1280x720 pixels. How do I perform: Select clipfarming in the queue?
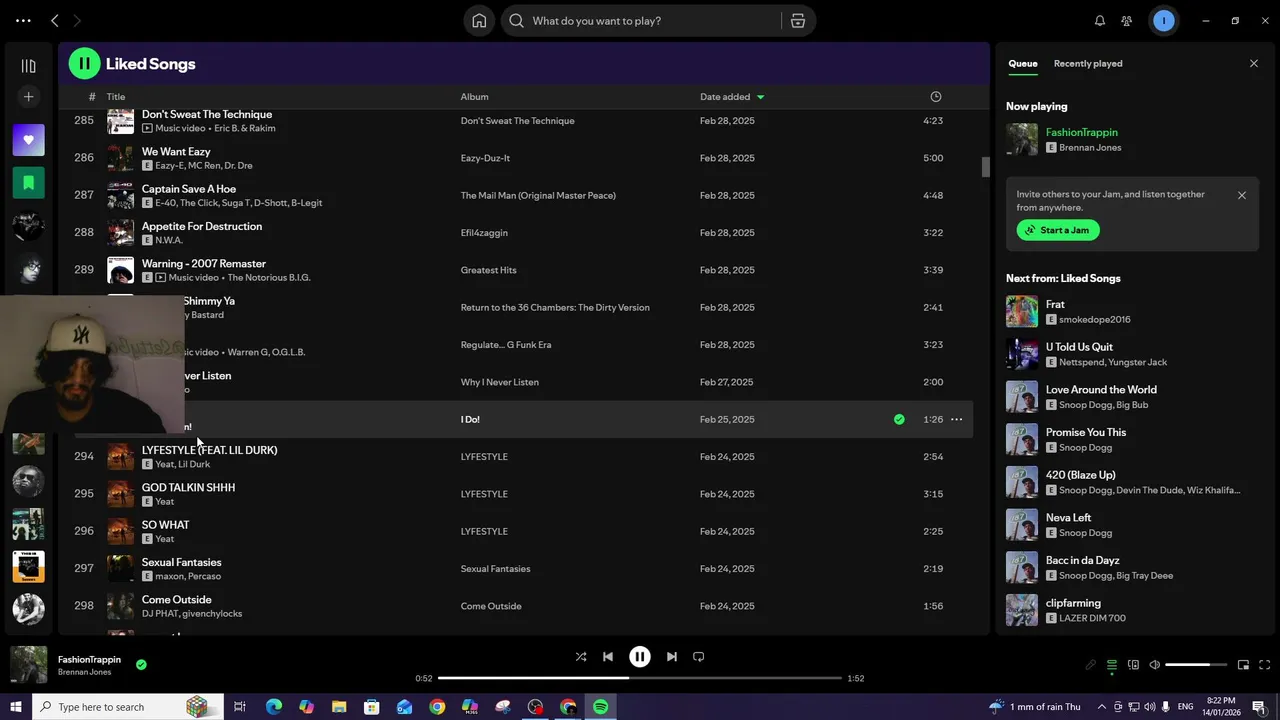point(1073,603)
